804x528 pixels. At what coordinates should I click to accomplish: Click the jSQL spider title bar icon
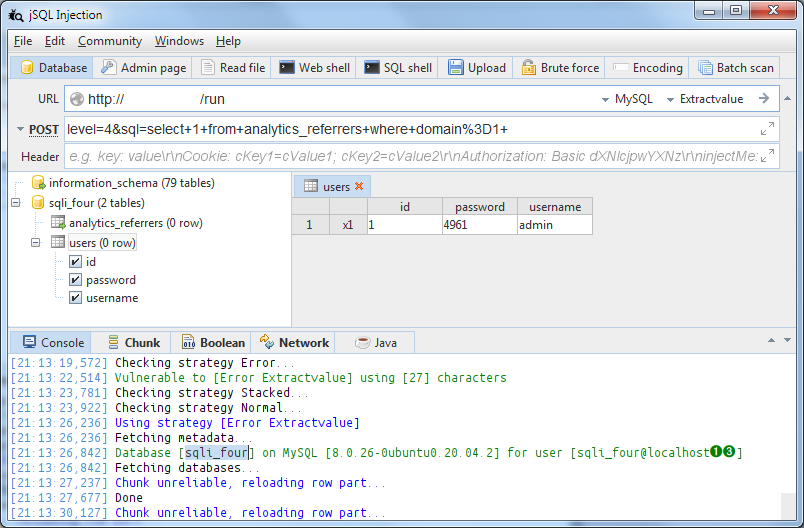pos(16,15)
